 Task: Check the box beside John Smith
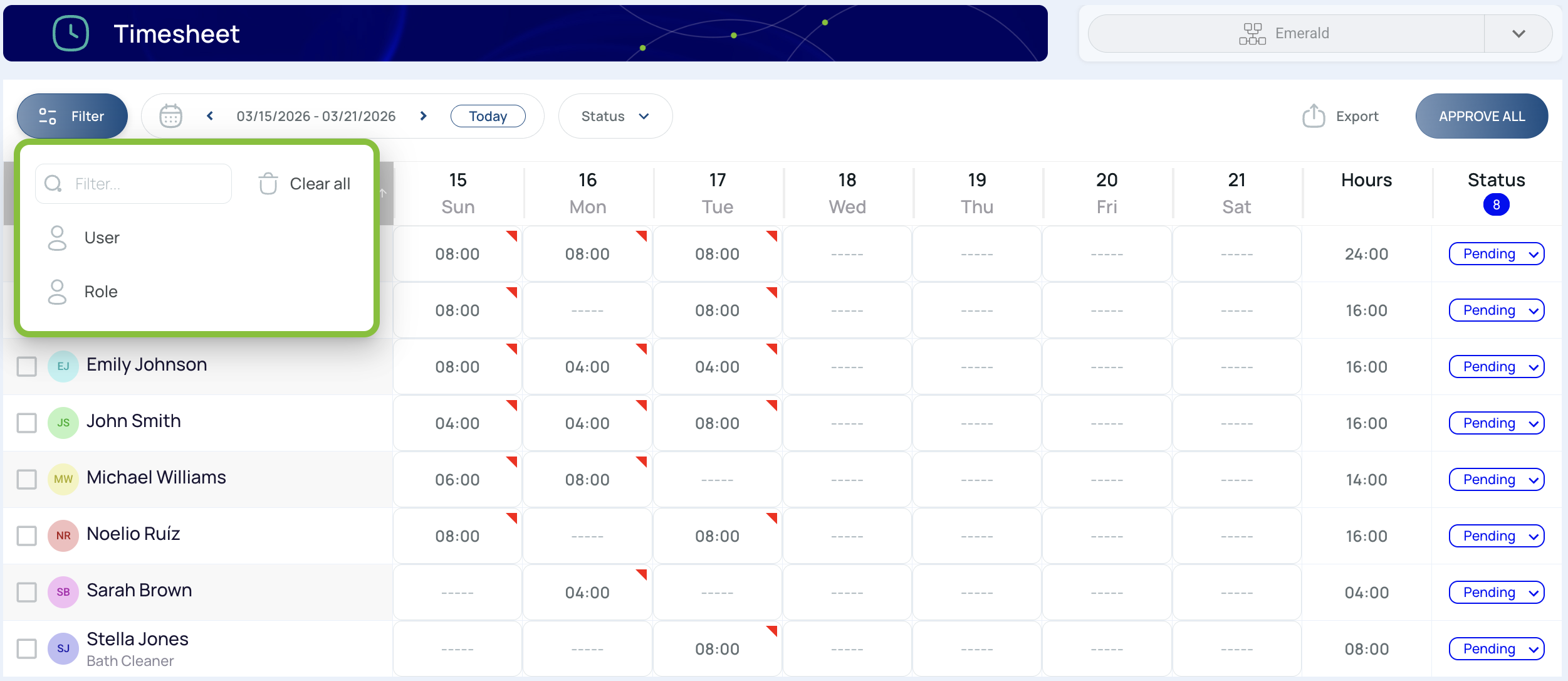pyautogui.click(x=27, y=423)
